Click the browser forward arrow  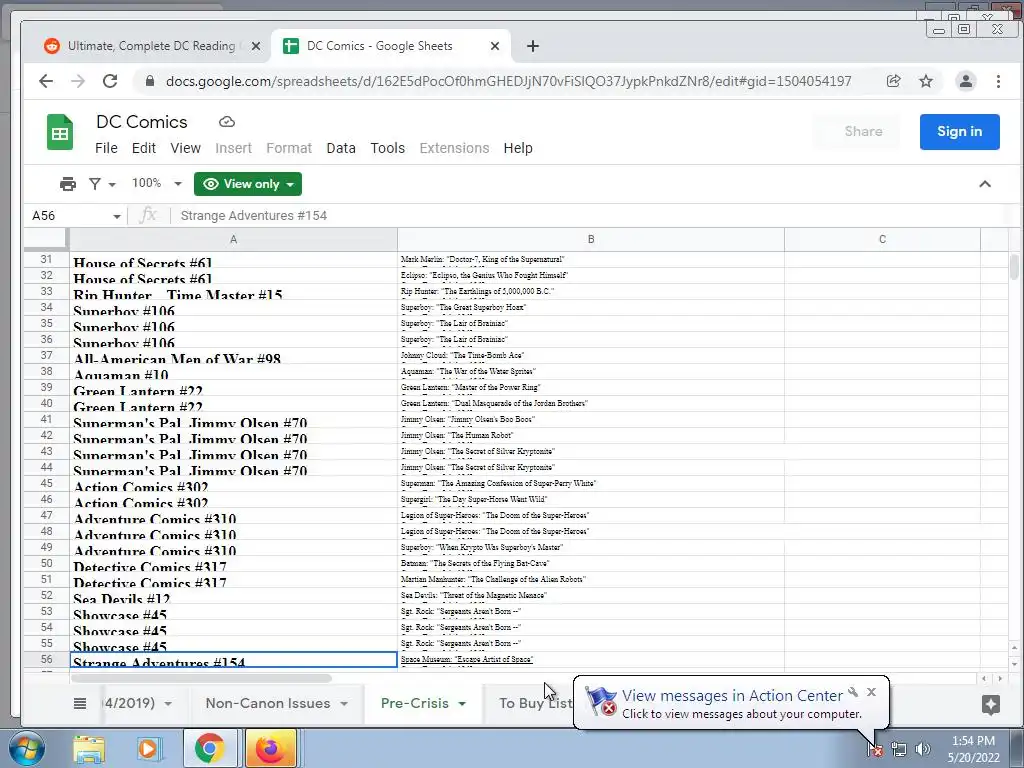pos(78,81)
